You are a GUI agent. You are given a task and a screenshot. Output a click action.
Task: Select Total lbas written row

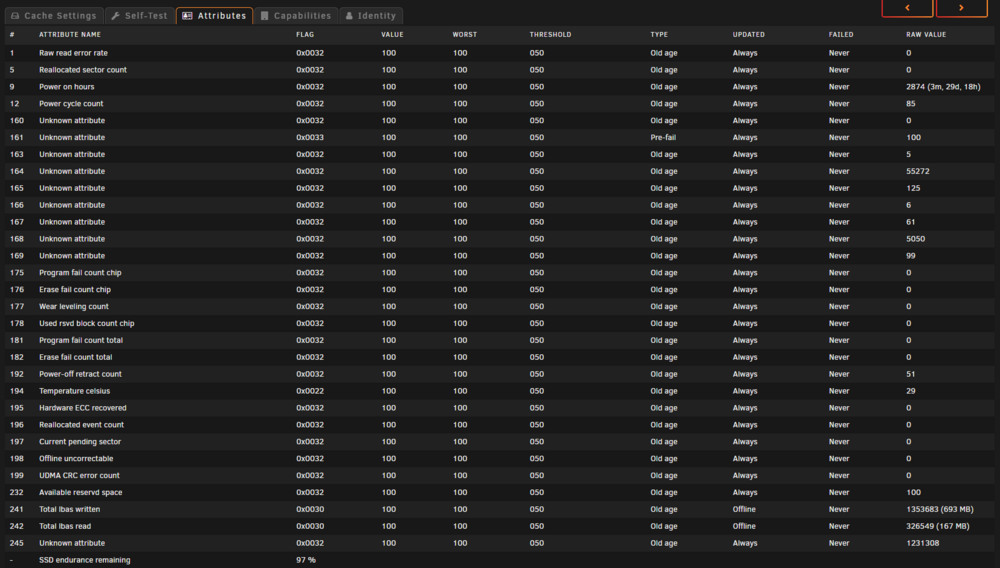(500, 509)
